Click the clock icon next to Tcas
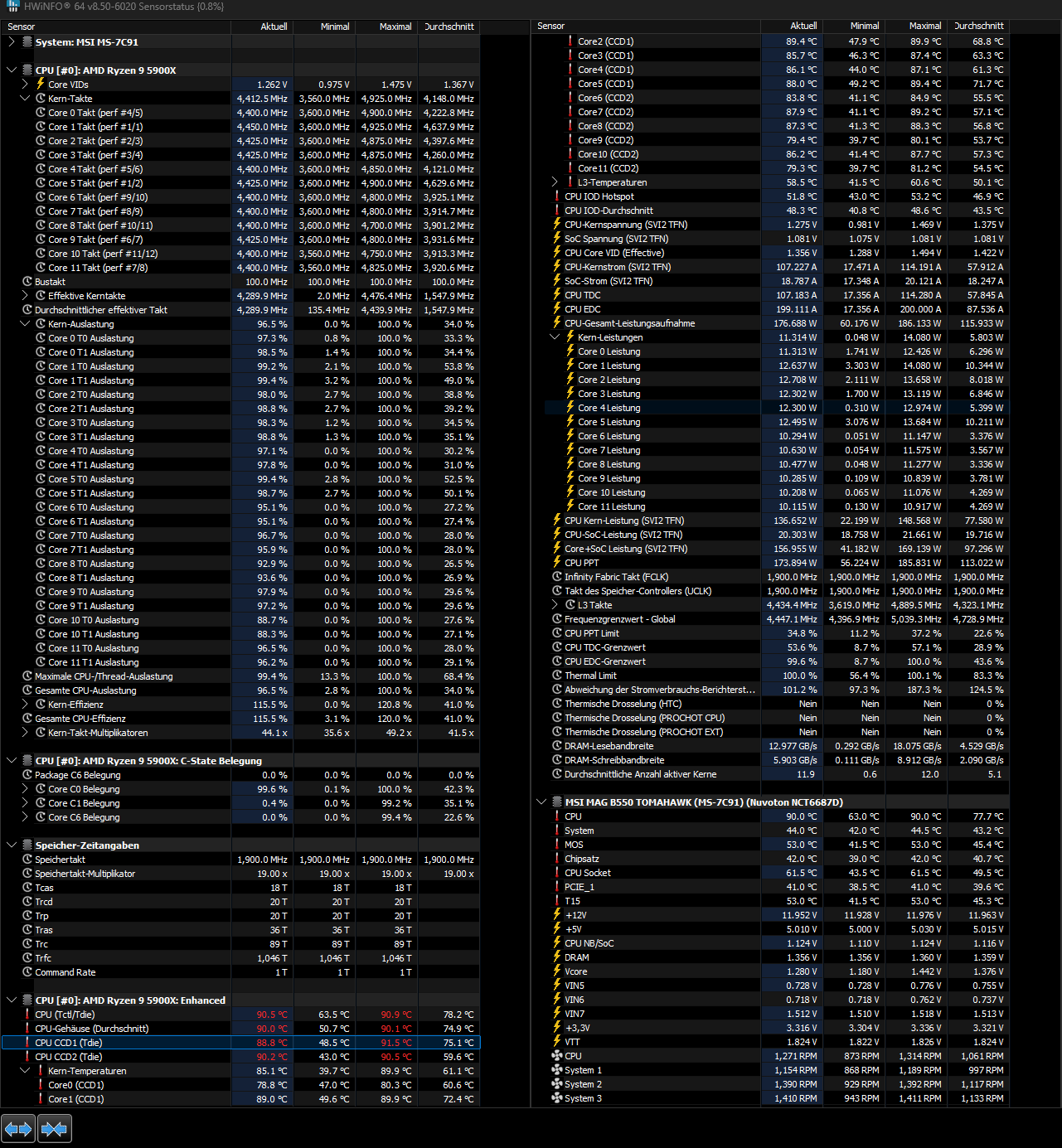This screenshot has height=1148, width=1062. (27, 888)
